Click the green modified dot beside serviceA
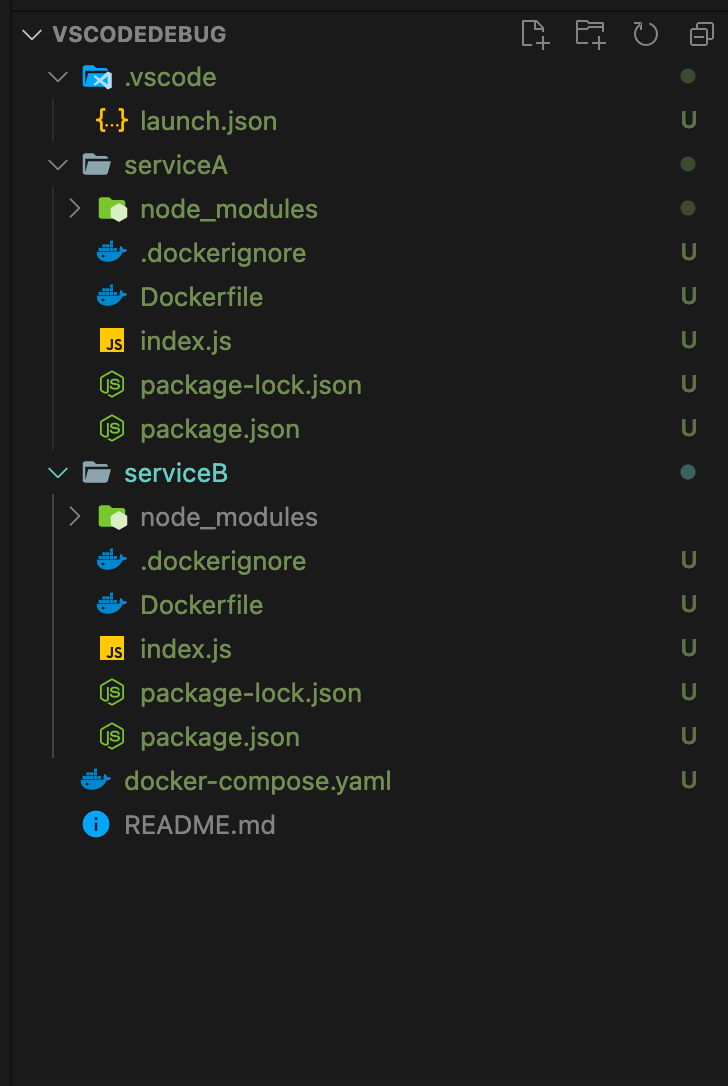The width and height of the screenshot is (728, 1086). (687, 164)
